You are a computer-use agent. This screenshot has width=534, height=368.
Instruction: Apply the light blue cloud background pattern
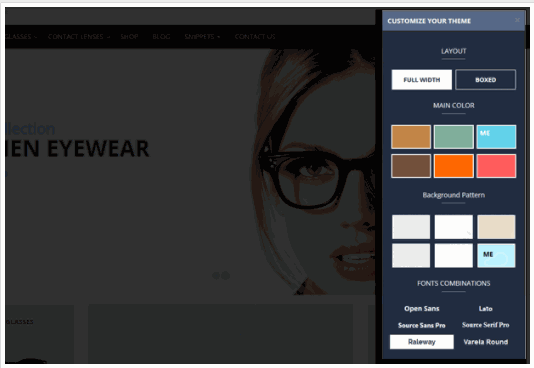tap(496, 255)
